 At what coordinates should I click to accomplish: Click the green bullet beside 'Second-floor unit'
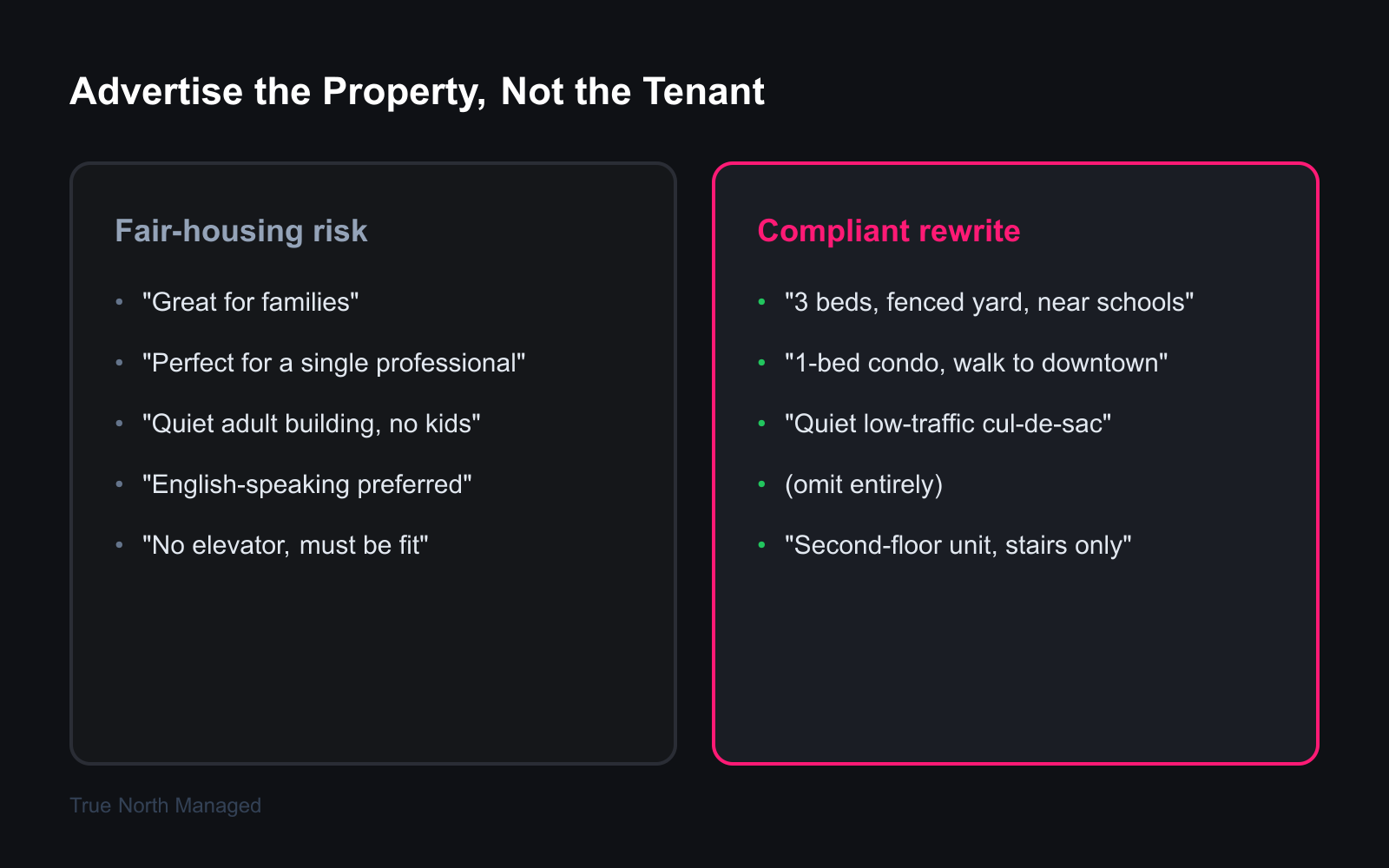coord(762,545)
